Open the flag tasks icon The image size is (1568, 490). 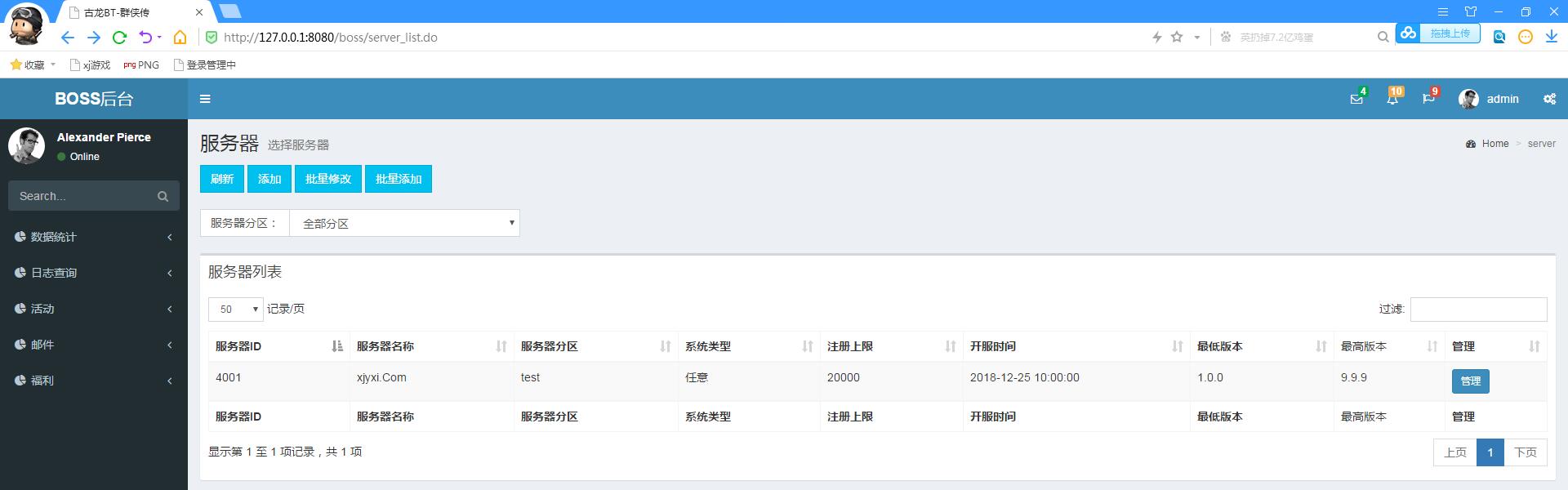pyautogui.click(x=1428, y=99)
